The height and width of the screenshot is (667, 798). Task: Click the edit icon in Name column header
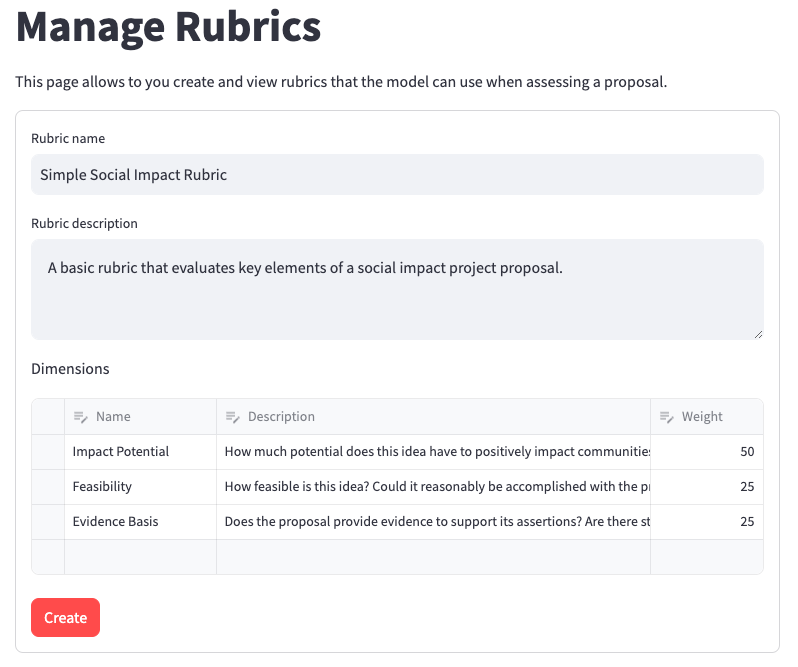[81, 417]
